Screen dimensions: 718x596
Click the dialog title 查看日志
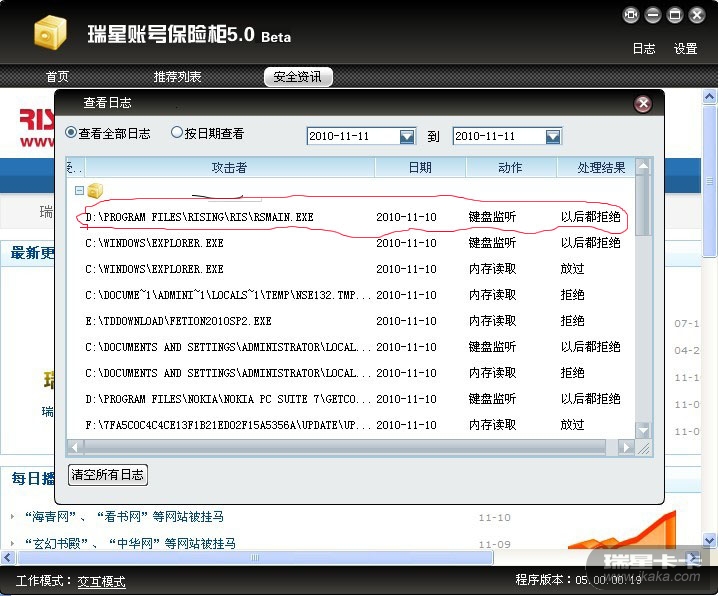click(107, 103)
